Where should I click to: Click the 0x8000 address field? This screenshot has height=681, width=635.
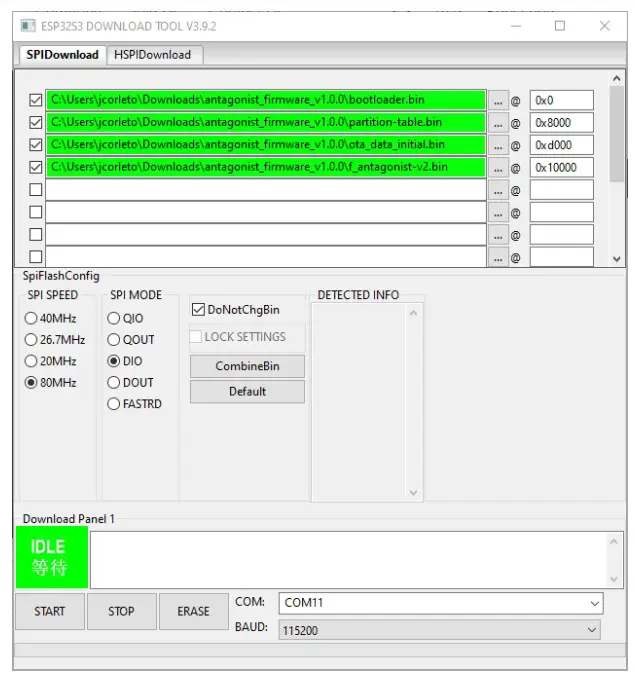(562, 123)
